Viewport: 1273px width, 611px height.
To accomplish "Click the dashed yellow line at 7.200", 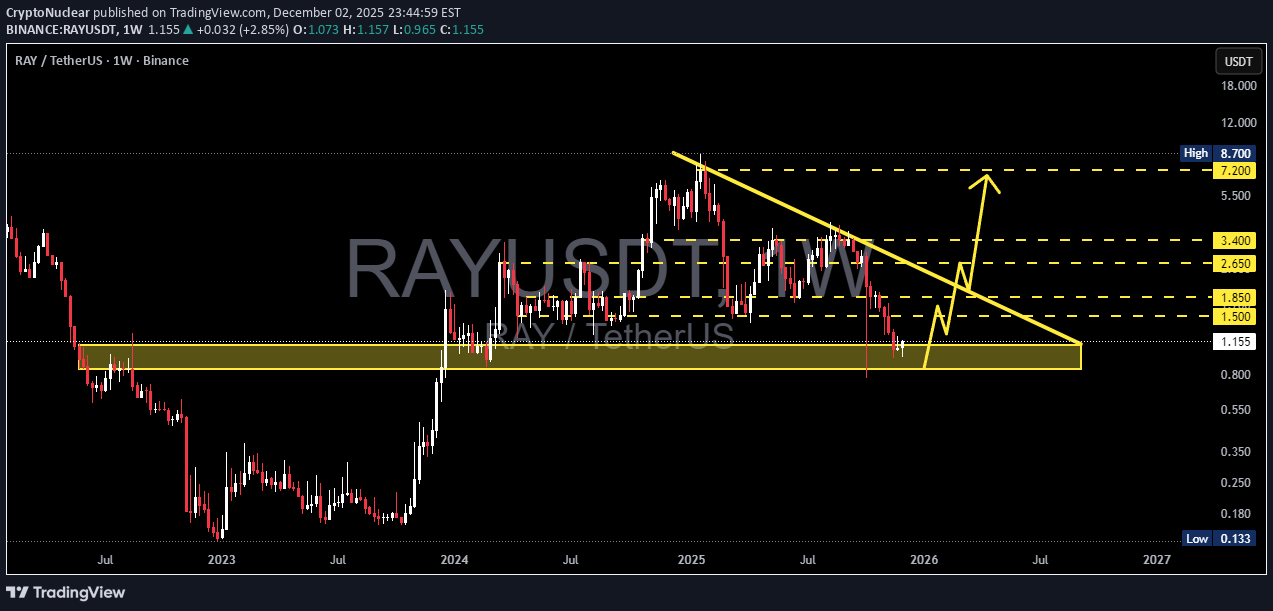I will 1100,171.
